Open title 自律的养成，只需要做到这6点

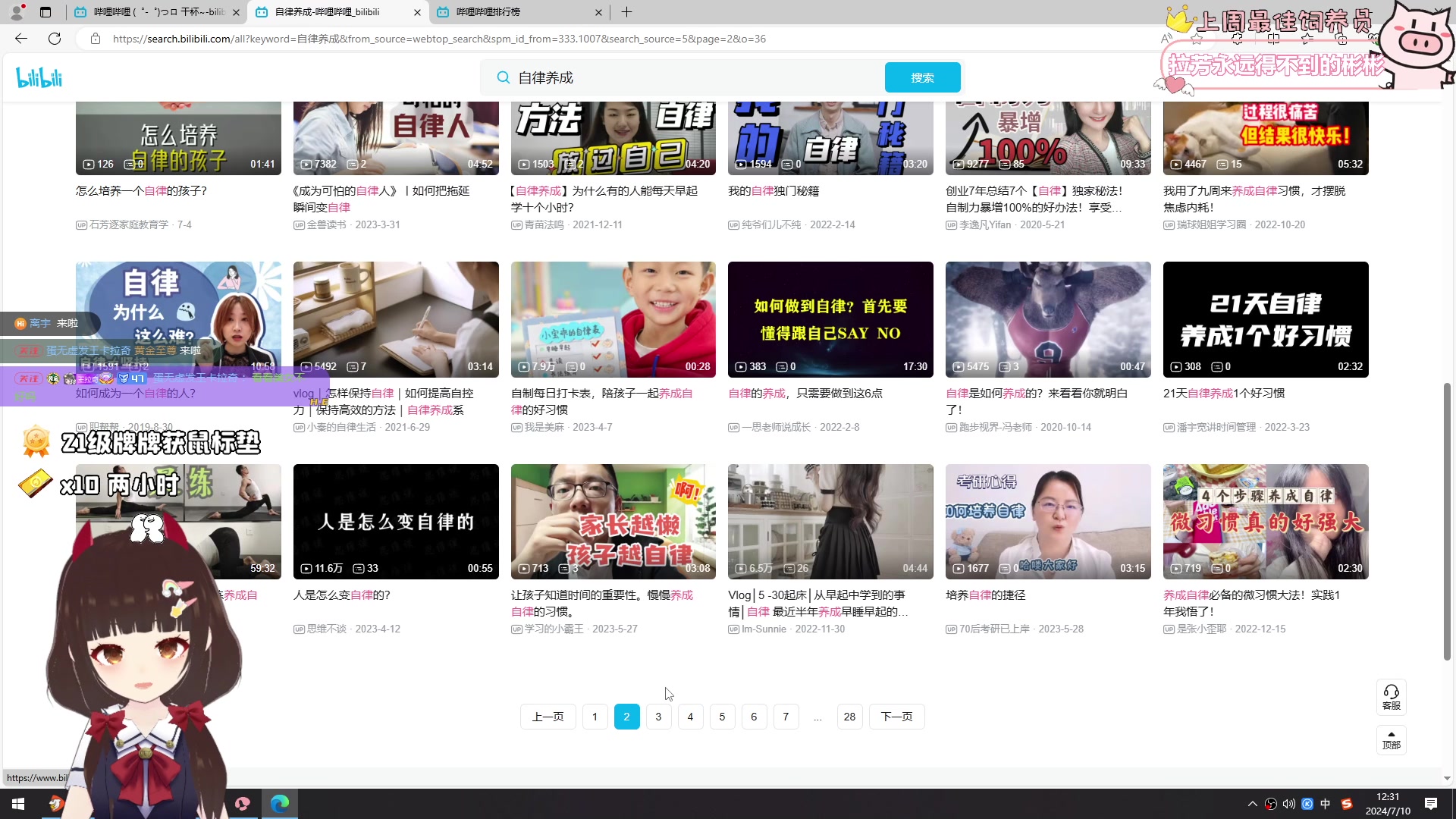coord(805,394)
